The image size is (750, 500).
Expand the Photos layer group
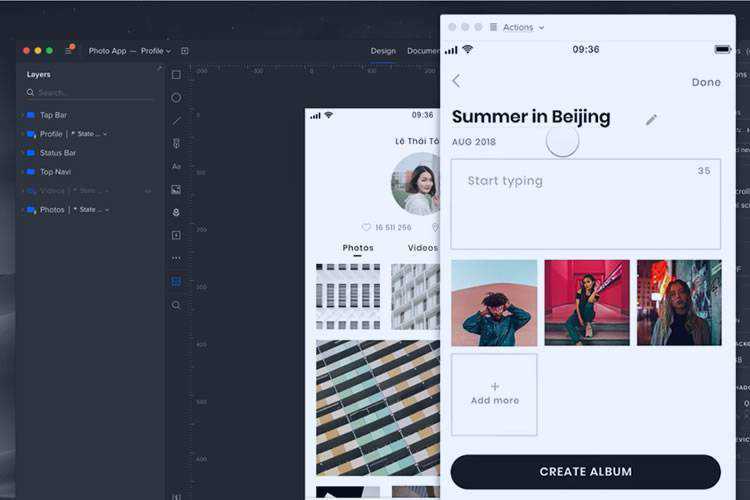pos(22,210)
